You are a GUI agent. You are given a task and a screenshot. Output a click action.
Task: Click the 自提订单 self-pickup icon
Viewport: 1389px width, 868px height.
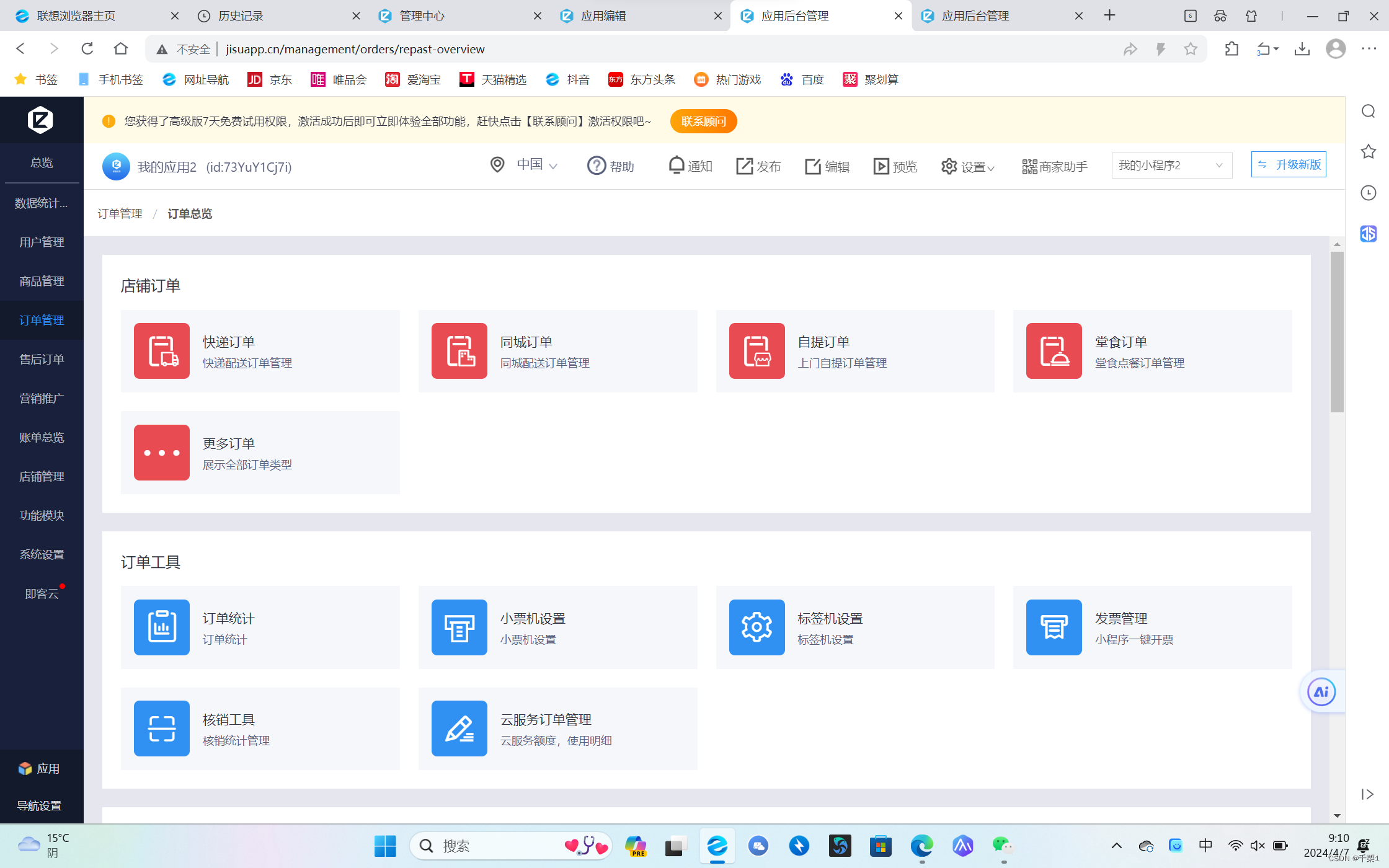pos(757,351)
